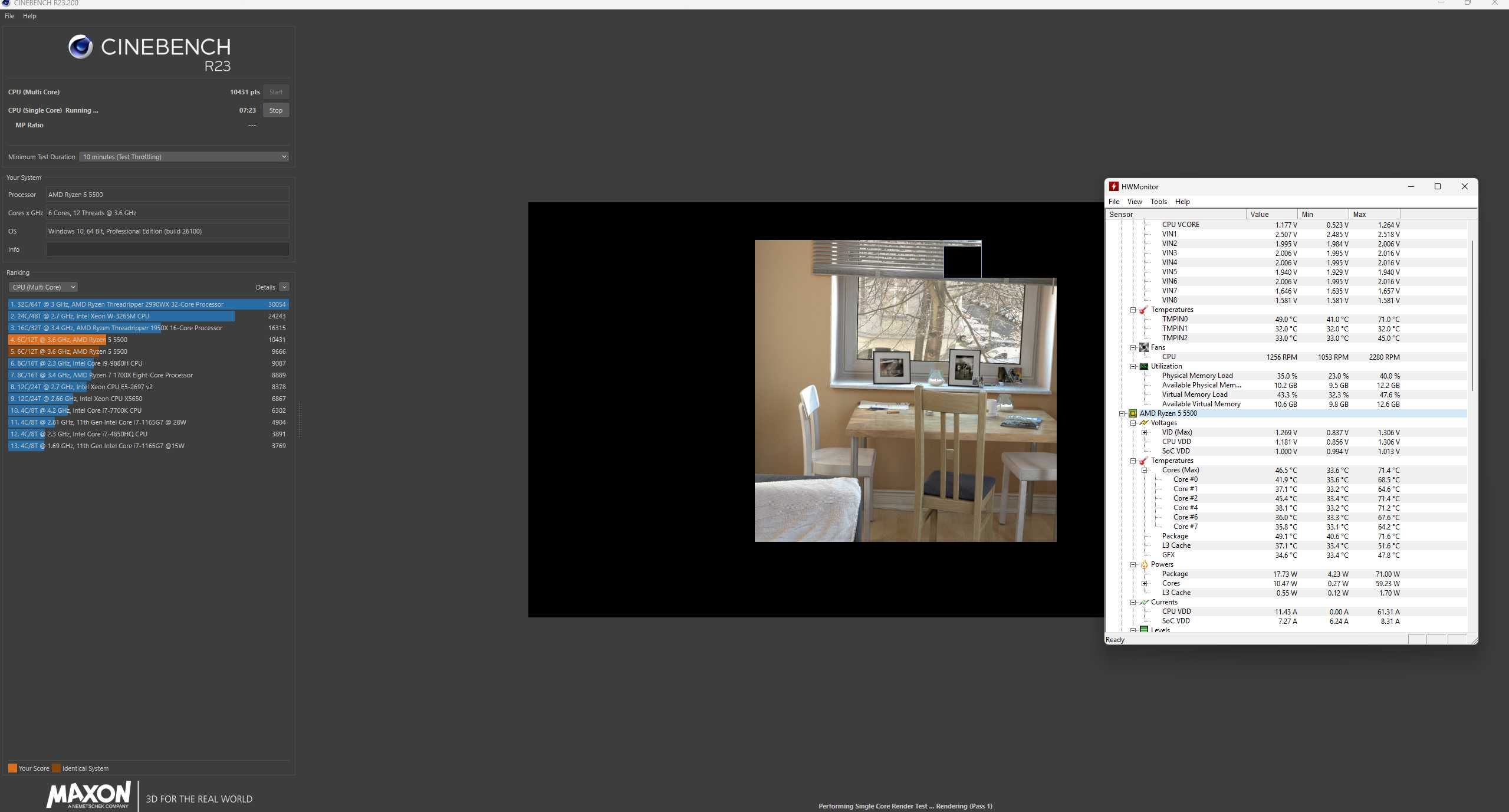
Task: Select ranking row Threadripper 2990WX 32-Core
Action: (x=148, y=304)
